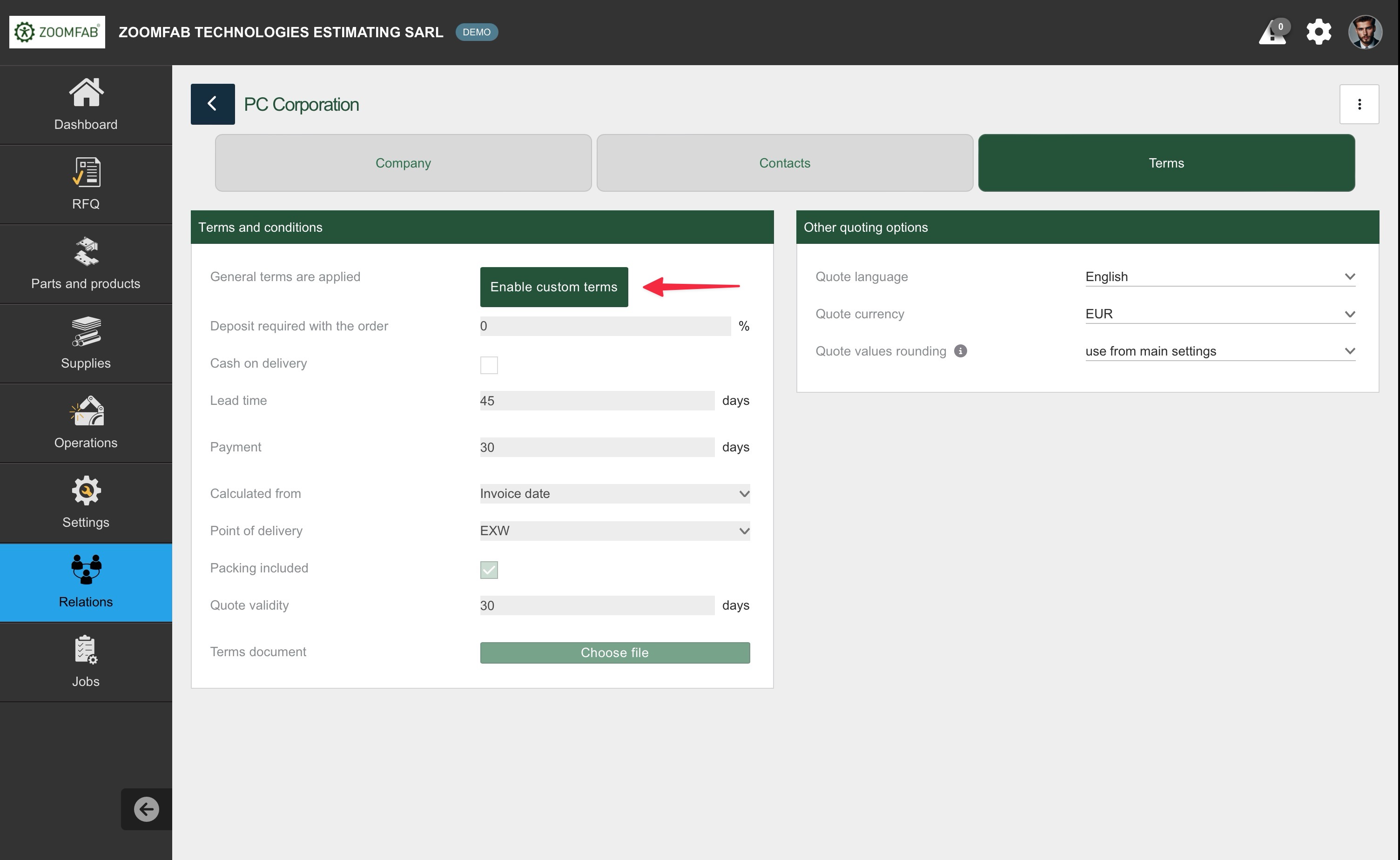Viewport: 1400px width, 860px height.
Task: Open the top-right settings gear
Action: 1318,32
